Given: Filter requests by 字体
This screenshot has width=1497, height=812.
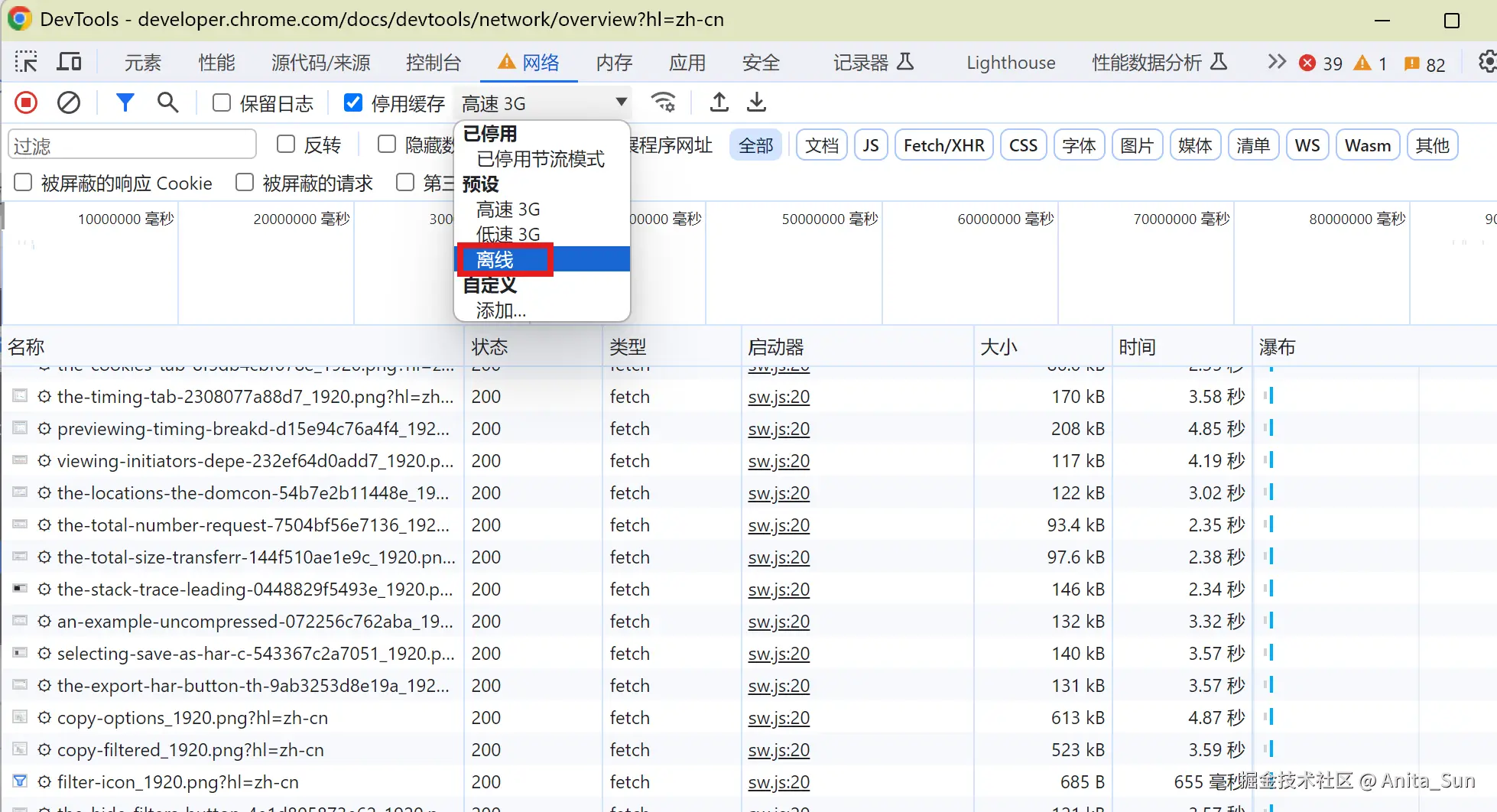Looking at the screenshot, I should [x=1079, y=145].
